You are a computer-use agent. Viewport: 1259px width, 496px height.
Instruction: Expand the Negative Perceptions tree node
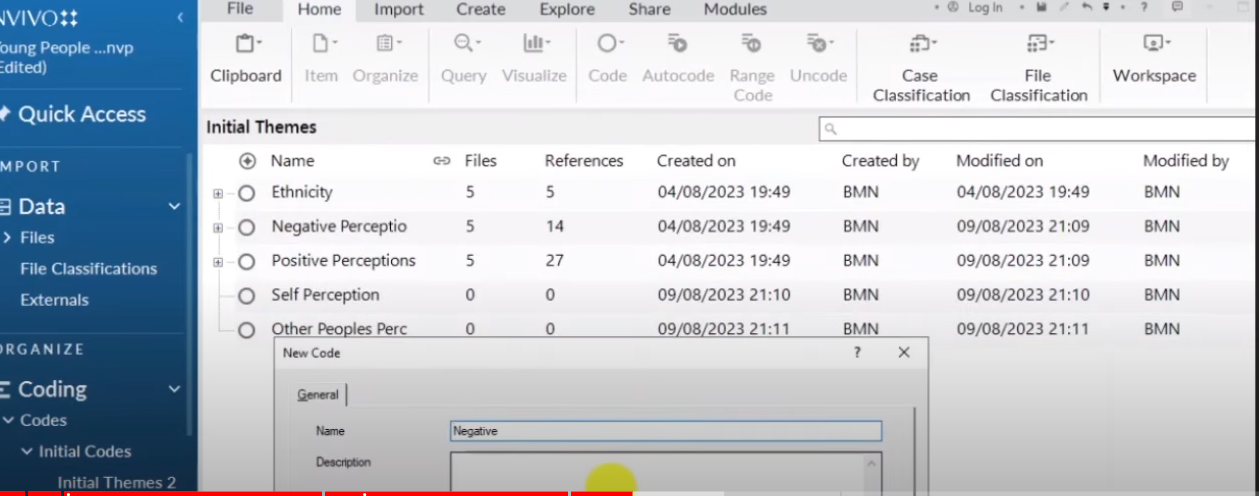point(218,228)
